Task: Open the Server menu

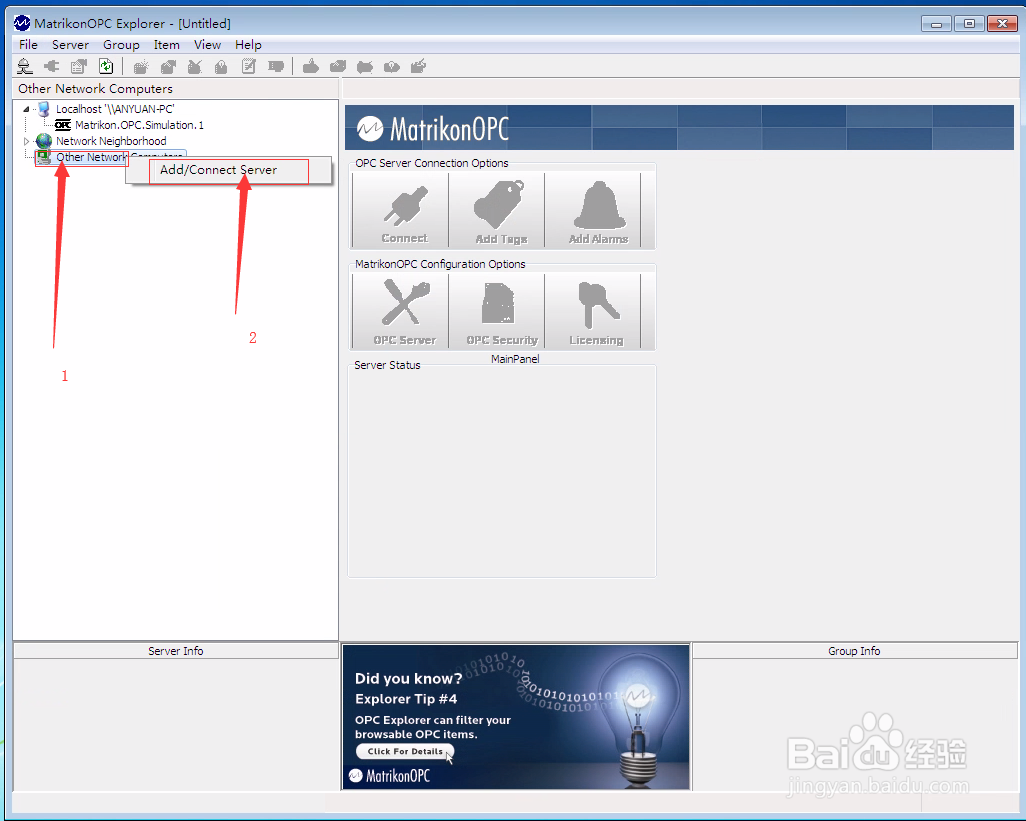Action: point(70,44)
